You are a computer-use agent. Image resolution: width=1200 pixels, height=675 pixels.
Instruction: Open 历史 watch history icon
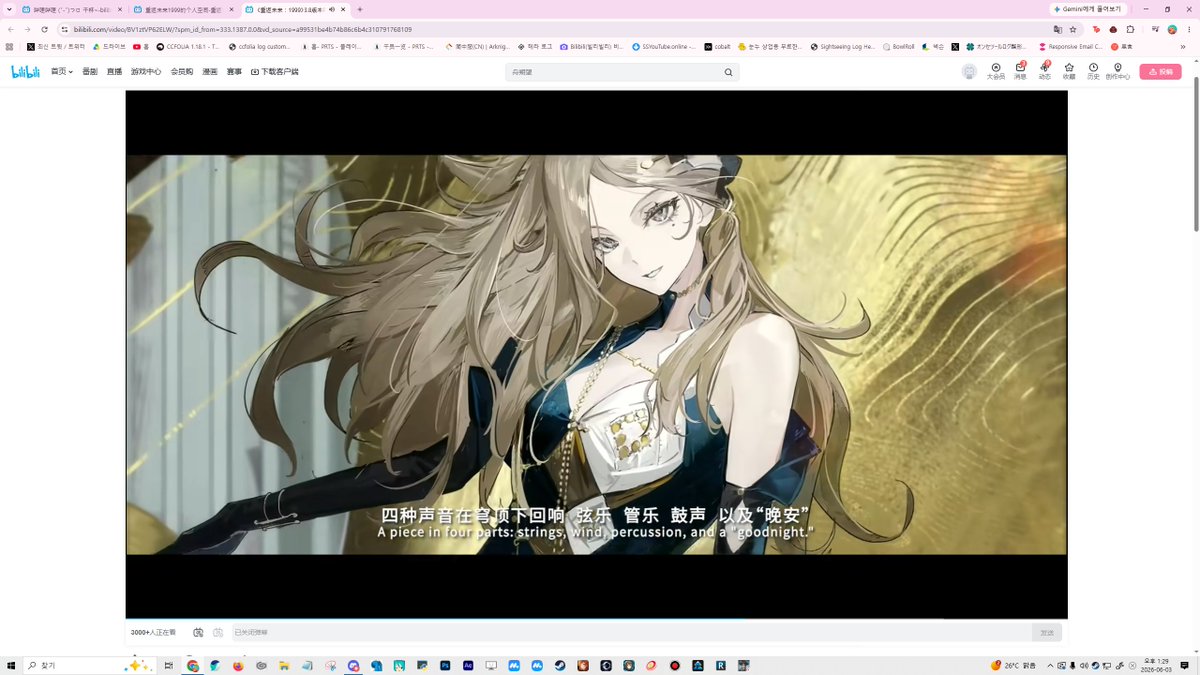coord(1093,71)
